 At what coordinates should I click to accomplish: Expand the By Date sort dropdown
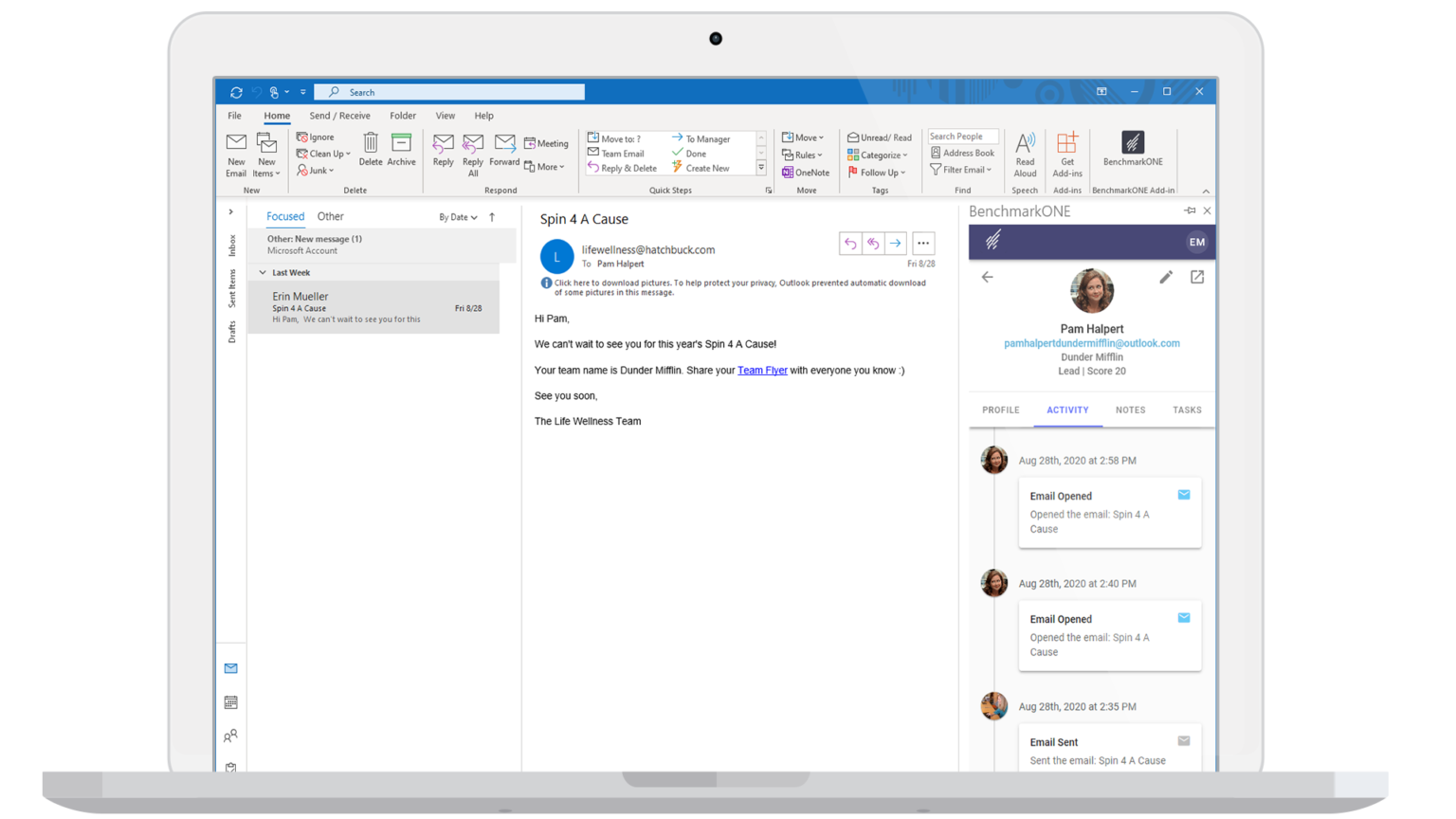click(x=459, y=216)
